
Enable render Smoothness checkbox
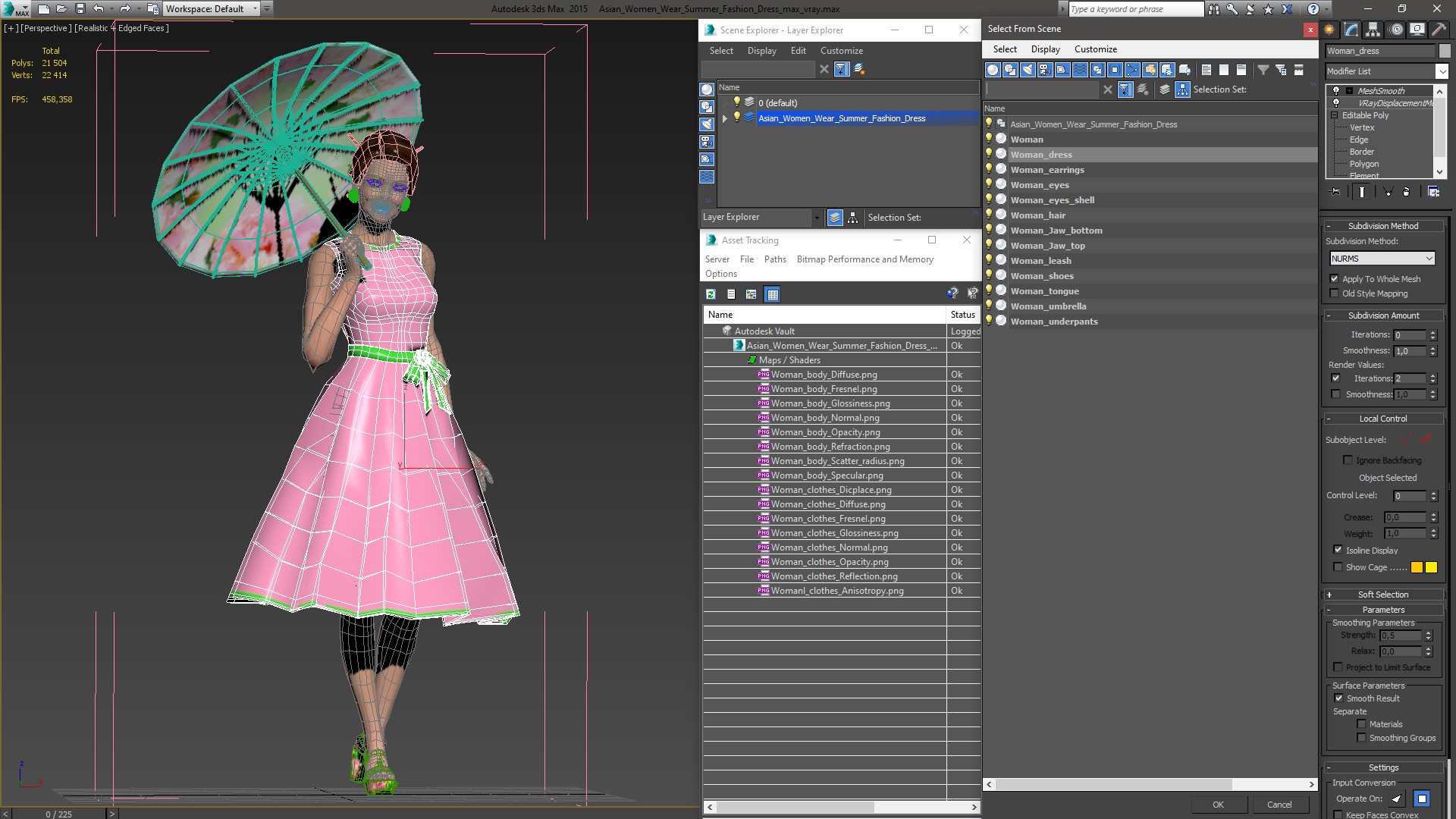(x=1335, y=394)
